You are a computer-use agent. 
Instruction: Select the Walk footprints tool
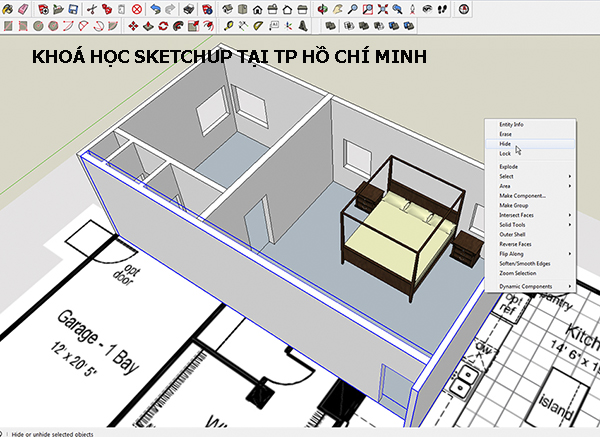[442, 9]
